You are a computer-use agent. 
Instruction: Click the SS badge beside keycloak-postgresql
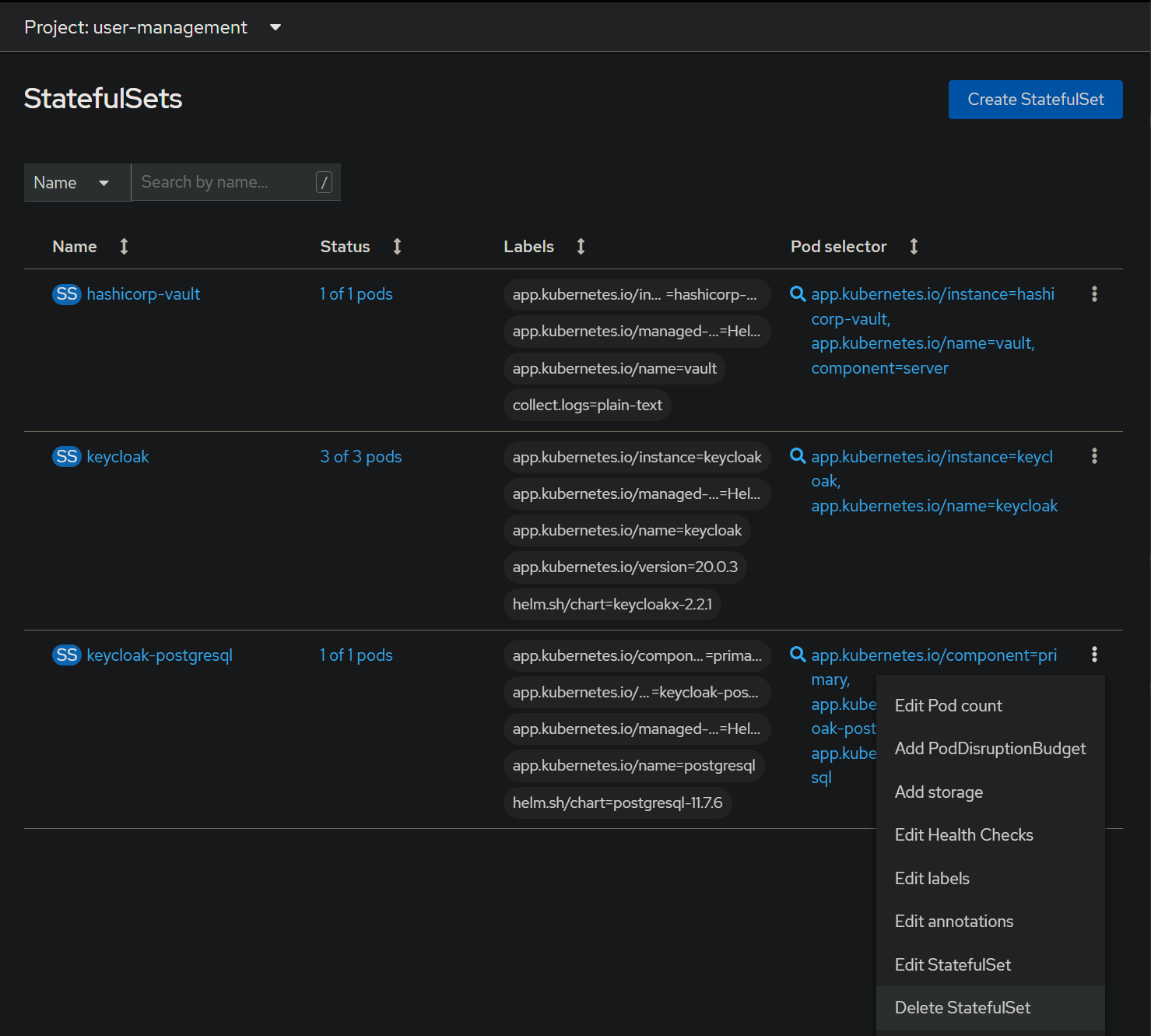tap(67, 655)
